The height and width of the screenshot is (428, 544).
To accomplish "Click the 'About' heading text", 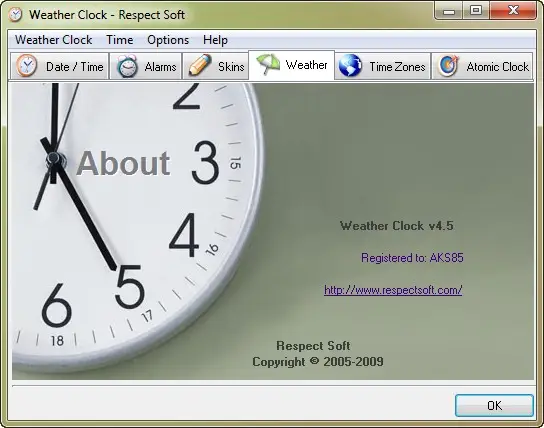I will (124, 163).
